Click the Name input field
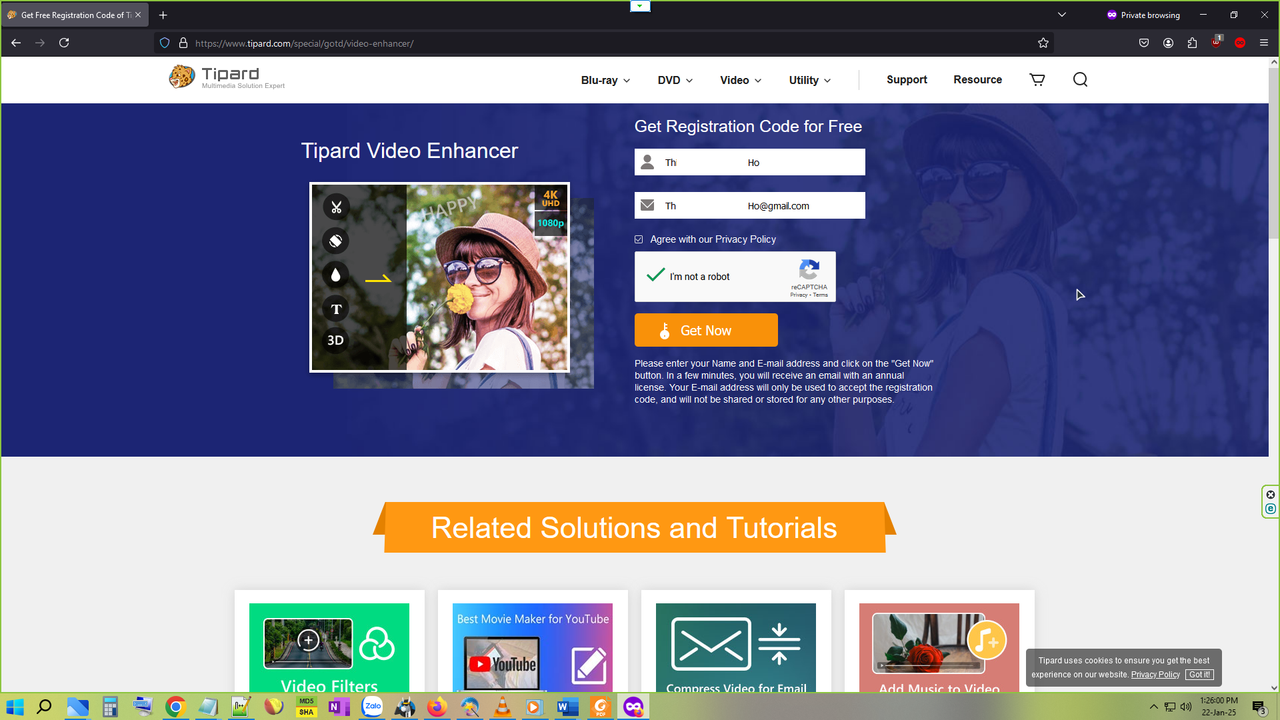Viewport: 1280px width, 720px height. pos(750,162)
